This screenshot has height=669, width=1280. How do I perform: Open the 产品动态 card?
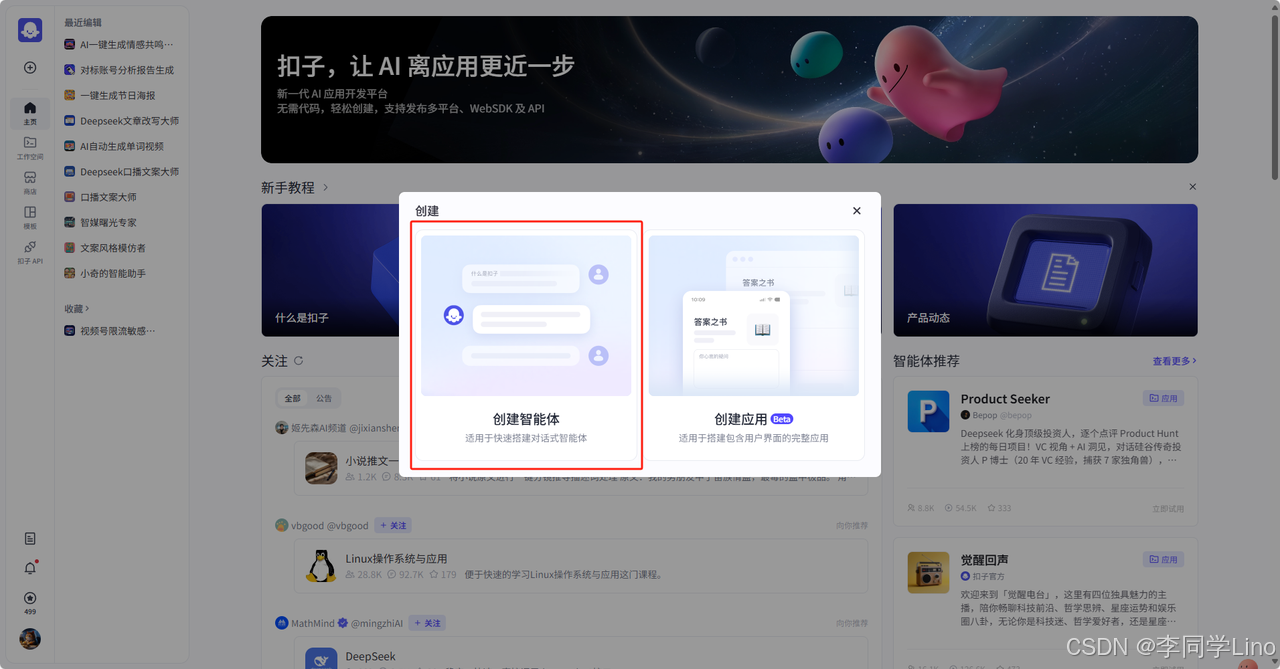[1045, 270]
